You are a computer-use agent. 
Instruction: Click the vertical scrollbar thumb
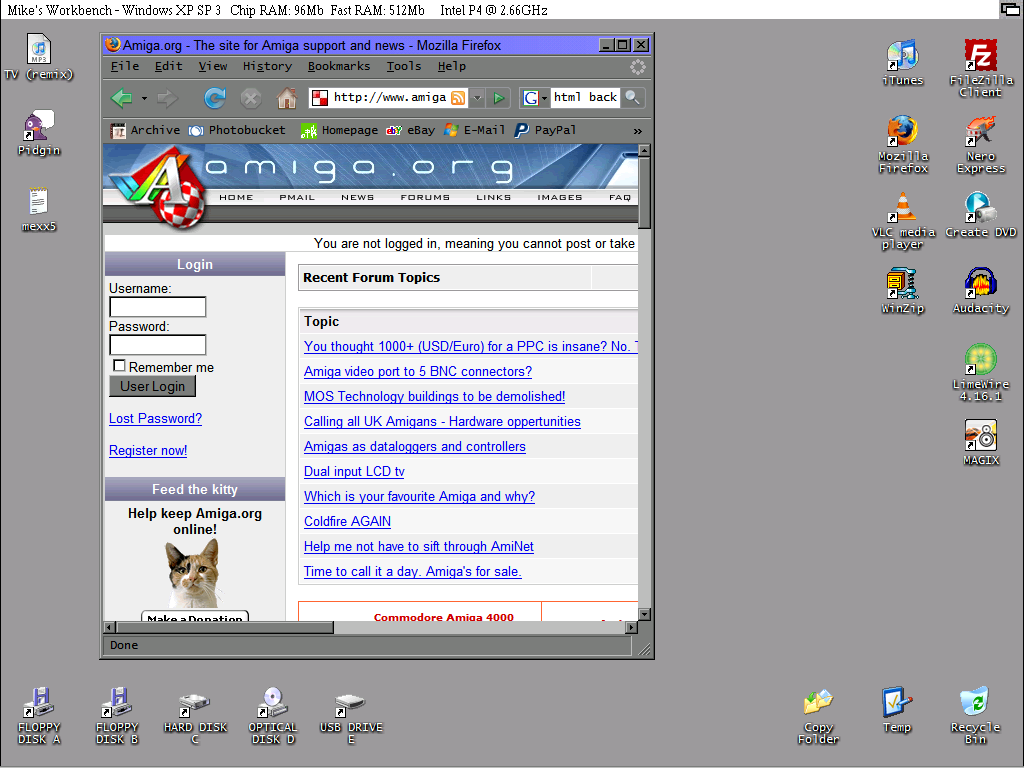(645, 193)
